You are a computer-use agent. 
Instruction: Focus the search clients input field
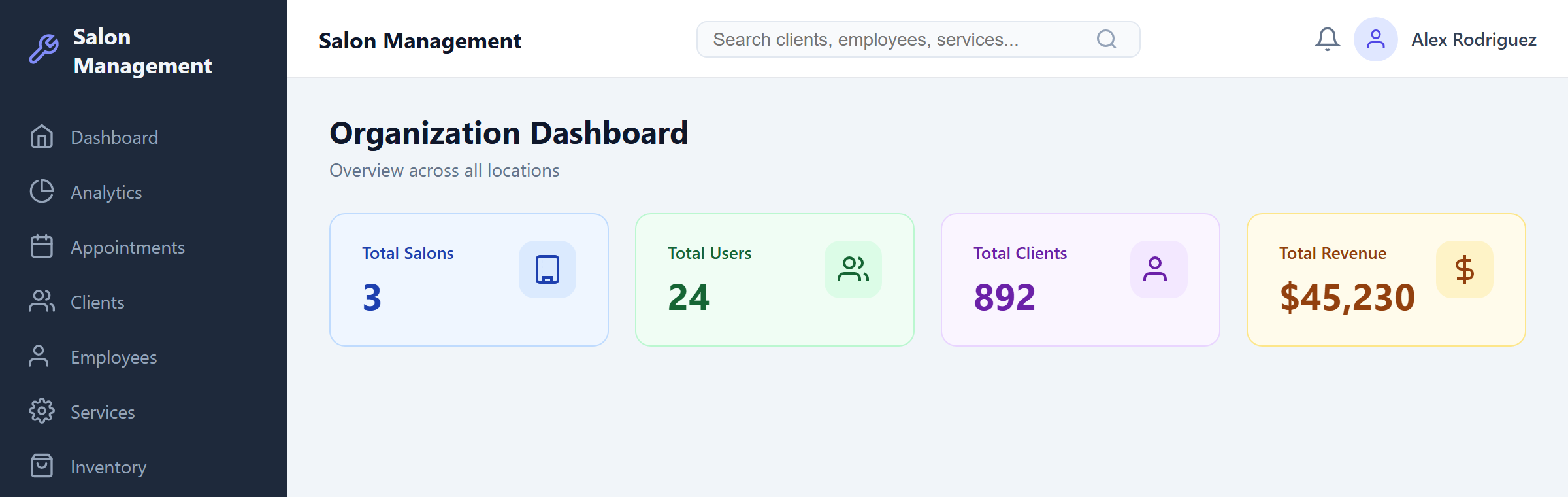tap(895, 39)
